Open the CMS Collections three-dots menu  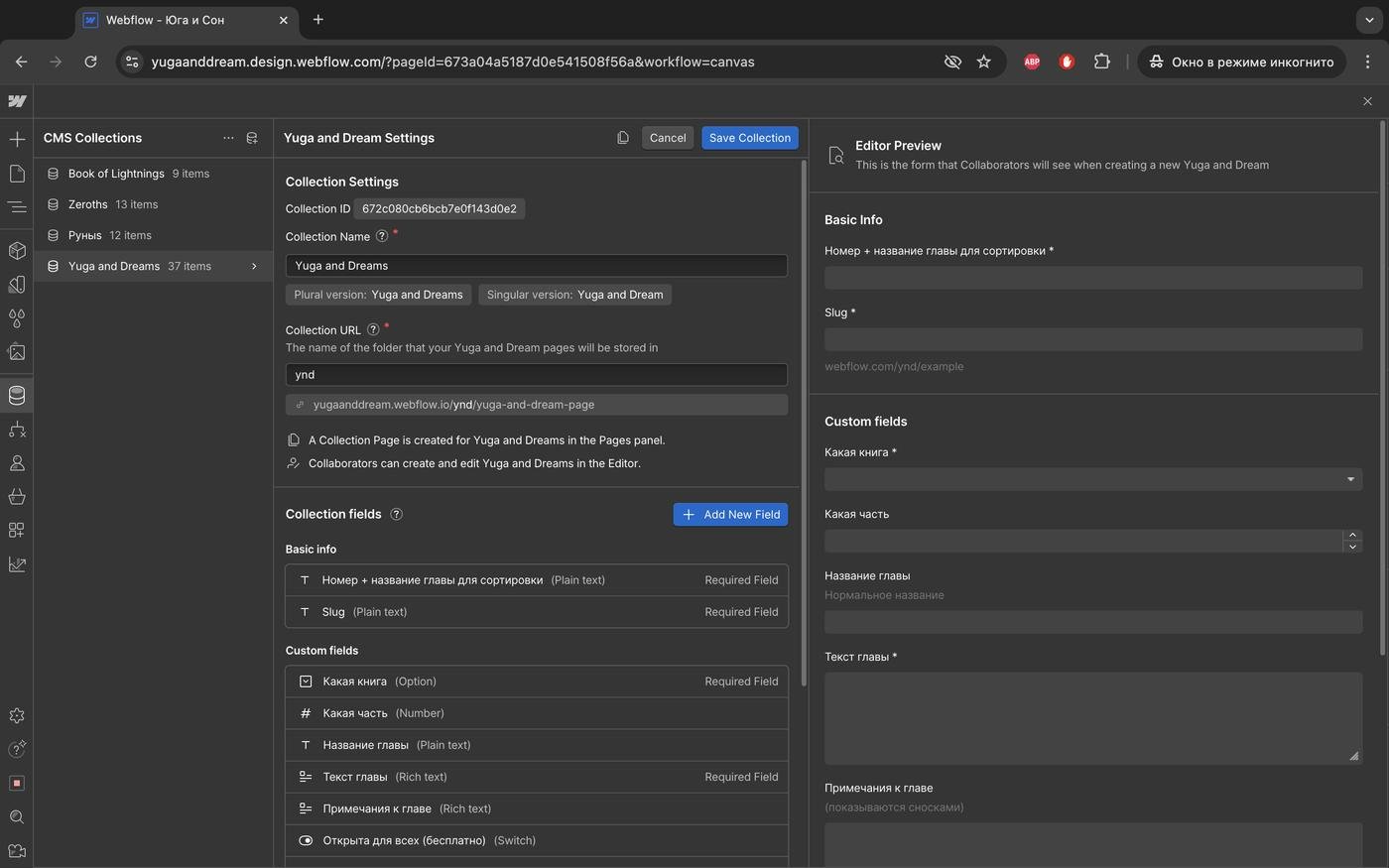pyautogui.click(x=228, y=138)
